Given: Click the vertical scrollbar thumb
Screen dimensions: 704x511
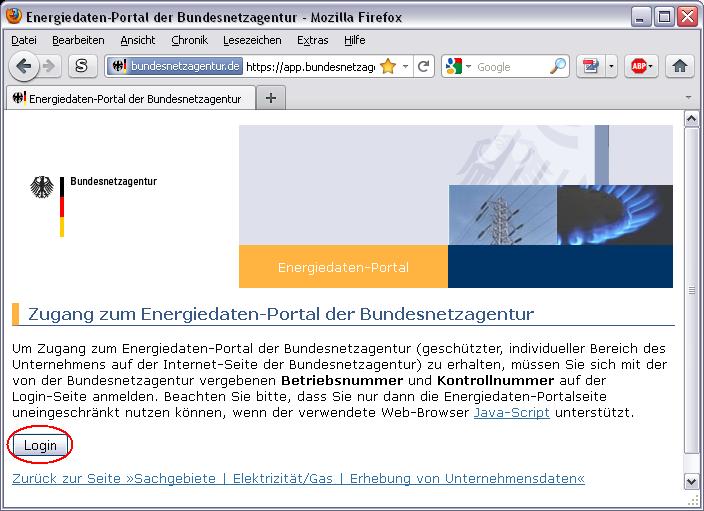Looking at the screenshot, I should click(x=691, y=291).
